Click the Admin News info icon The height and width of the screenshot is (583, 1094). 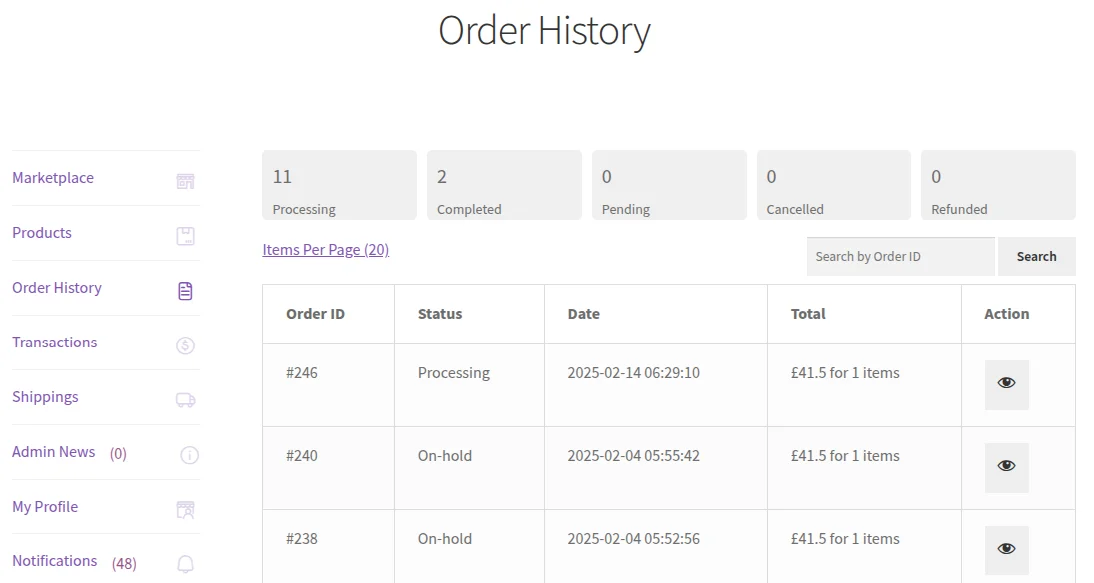pyautogui.click(x=189, y=452)
